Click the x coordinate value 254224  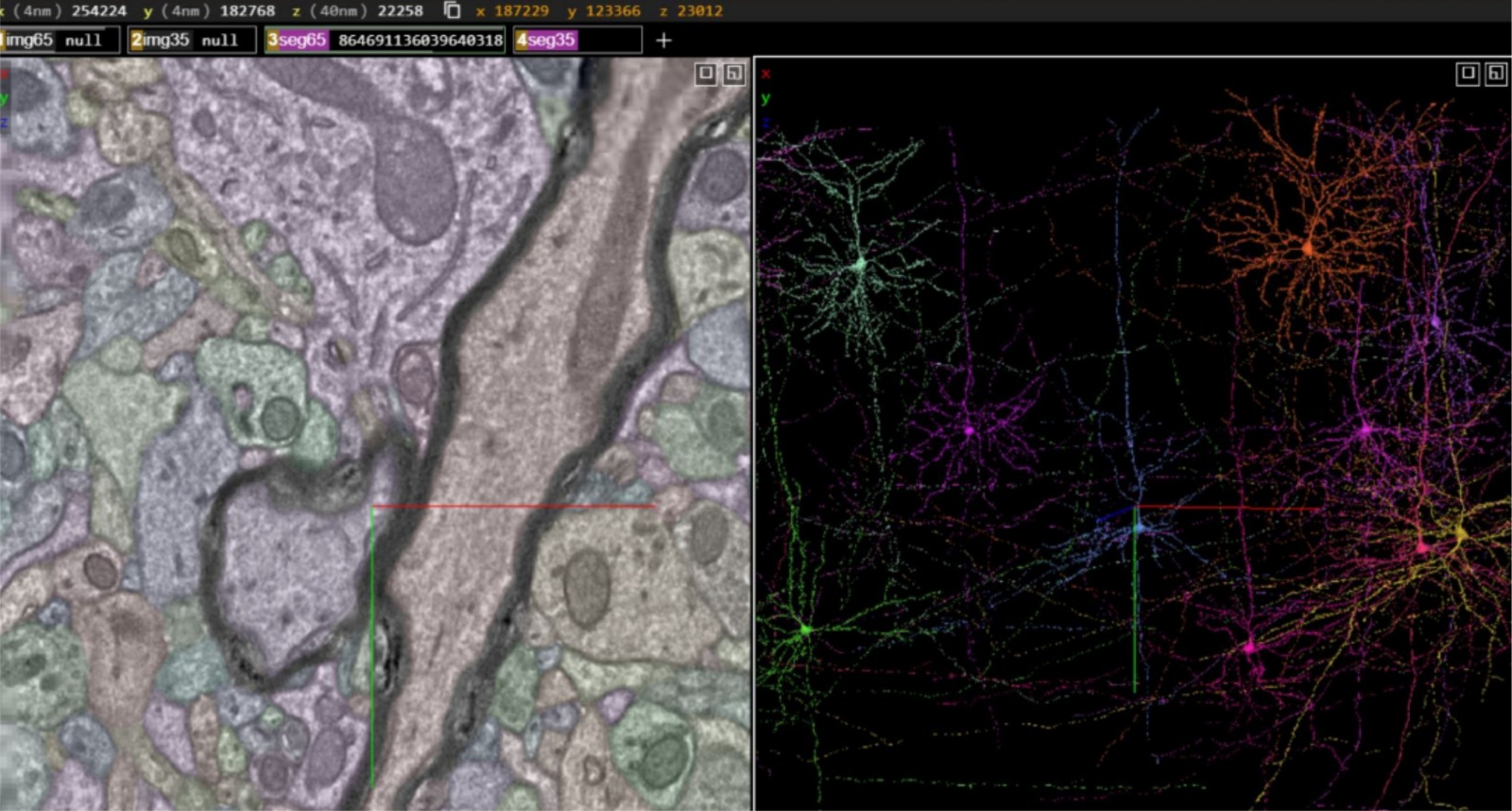click(x=98, y=10)
